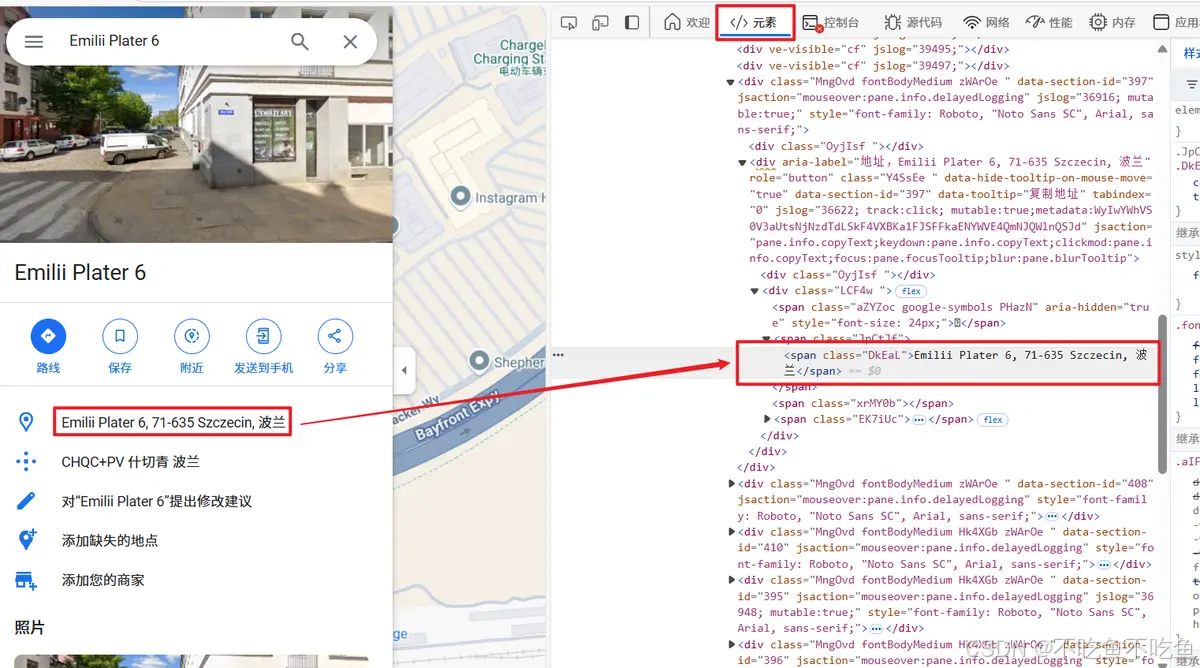Select the span aZYZoc google-symbols line
This screenshot has width=1200, height=668.
960,315
